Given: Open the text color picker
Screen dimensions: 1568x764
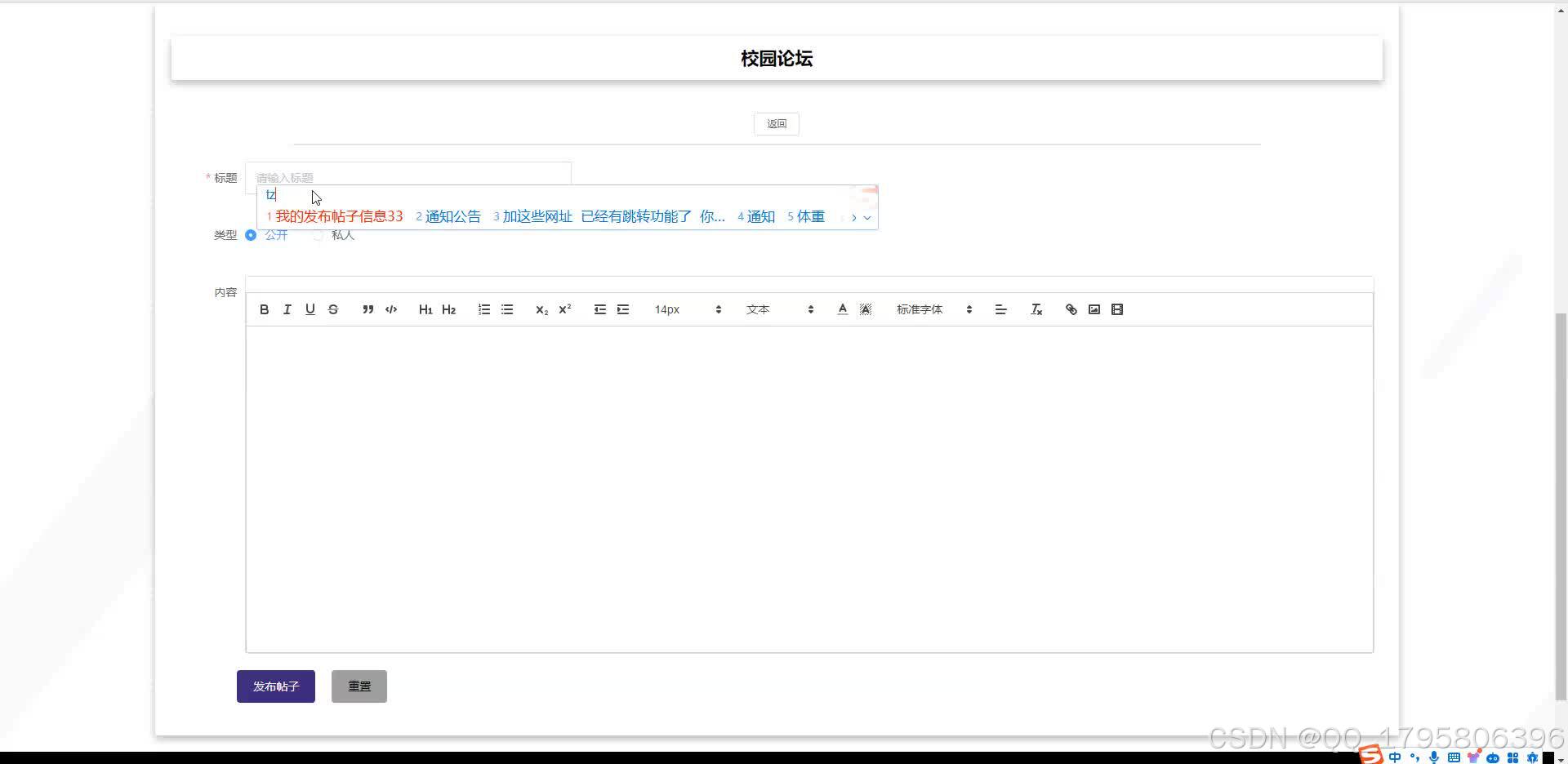Looking at the screenshot, I should coord(842,309).
